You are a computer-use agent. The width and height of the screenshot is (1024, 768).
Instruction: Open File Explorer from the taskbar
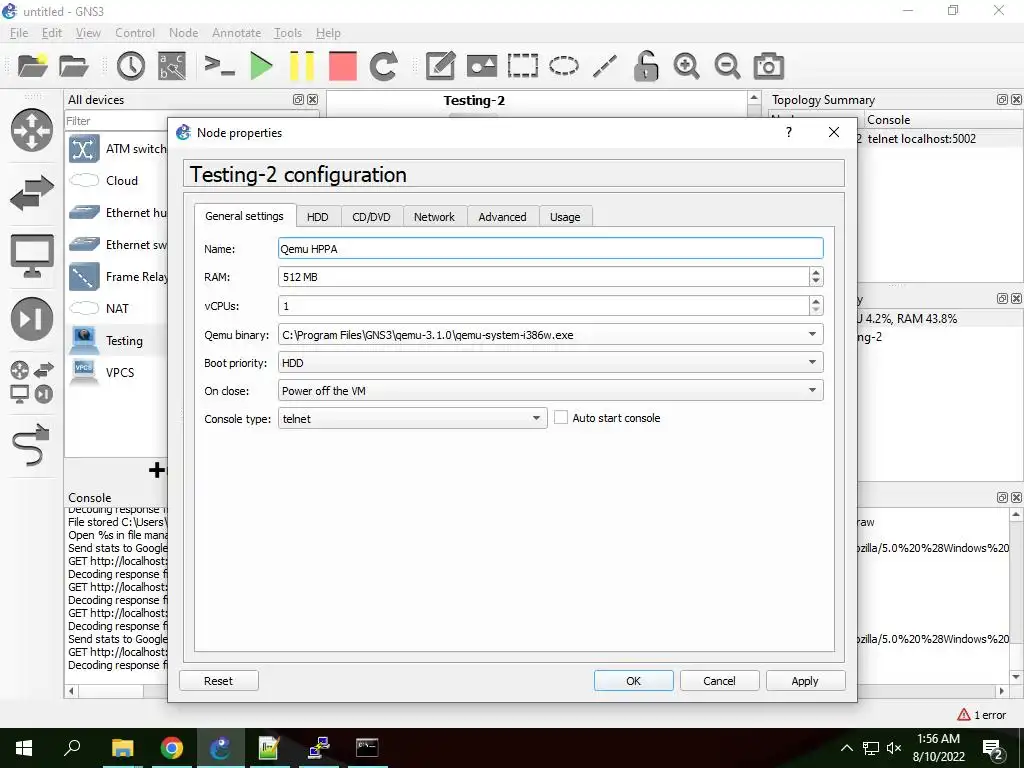point(122,748)
